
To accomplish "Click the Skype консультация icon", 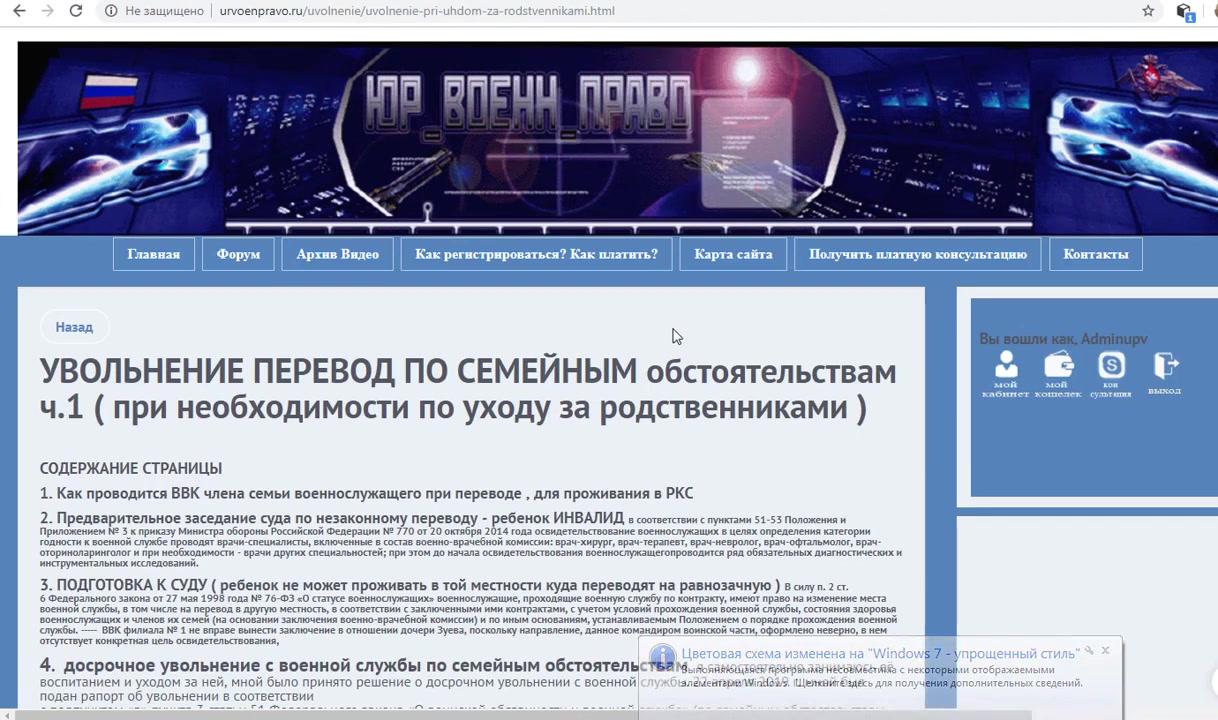I will tap(1111, 374).
